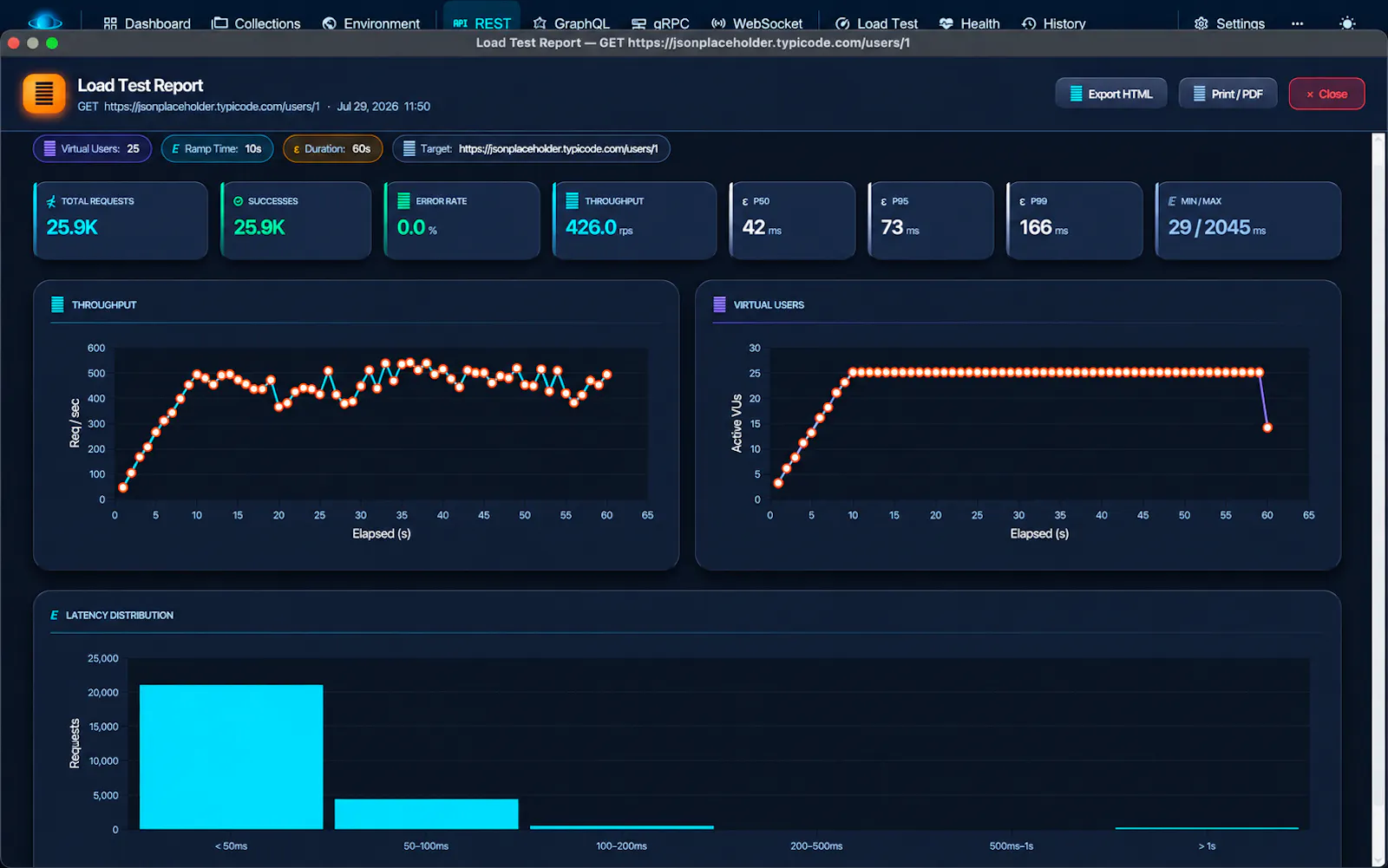1388x868 pixels.
Task: Click the Latency Distribution header icon
Action: [54, 615]
